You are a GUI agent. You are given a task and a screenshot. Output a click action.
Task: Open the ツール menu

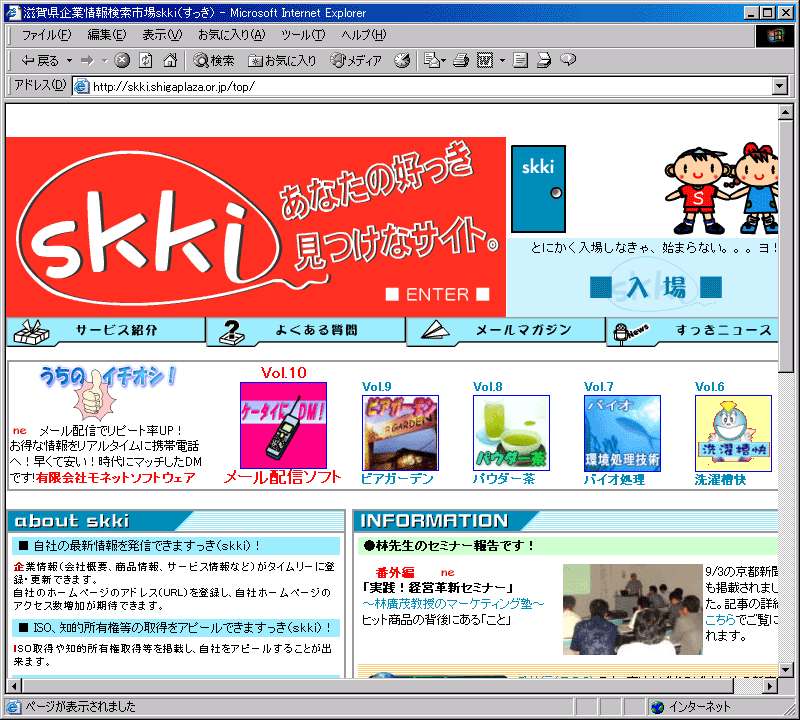click(x=303, y=35)
